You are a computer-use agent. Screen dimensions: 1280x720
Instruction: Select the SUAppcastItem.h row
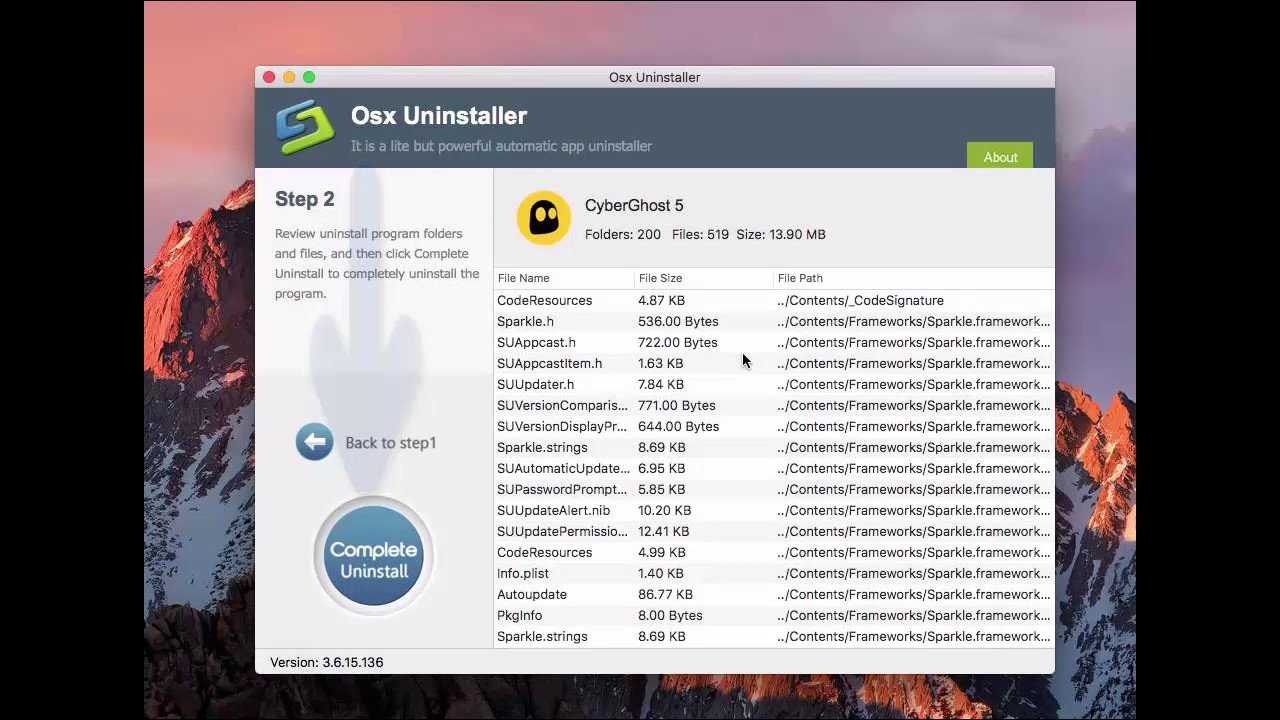point(774,363)
